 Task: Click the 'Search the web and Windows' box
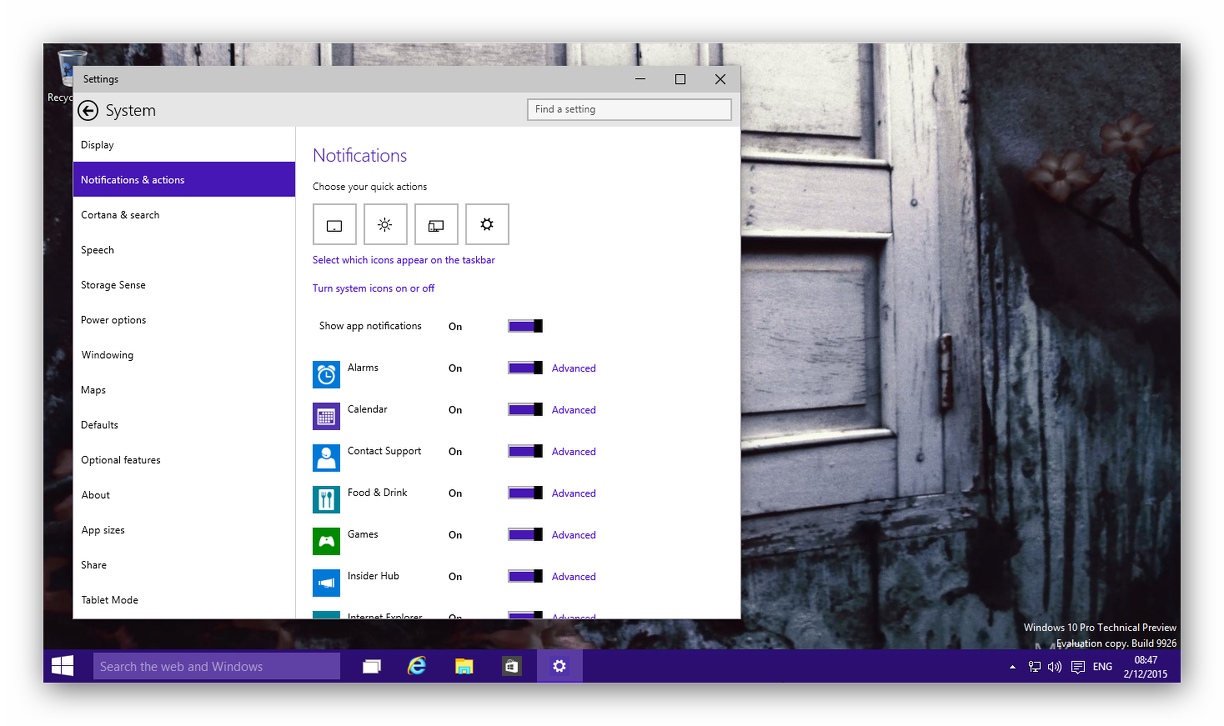217,666
